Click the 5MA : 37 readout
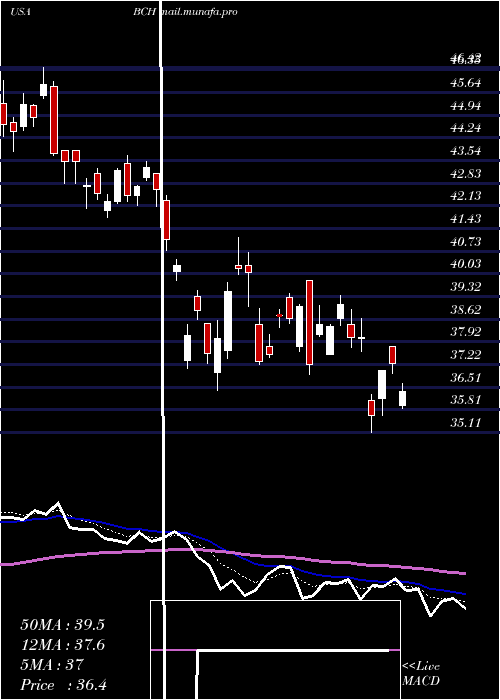The image size is (500, 700). click(x=52, y=665)
